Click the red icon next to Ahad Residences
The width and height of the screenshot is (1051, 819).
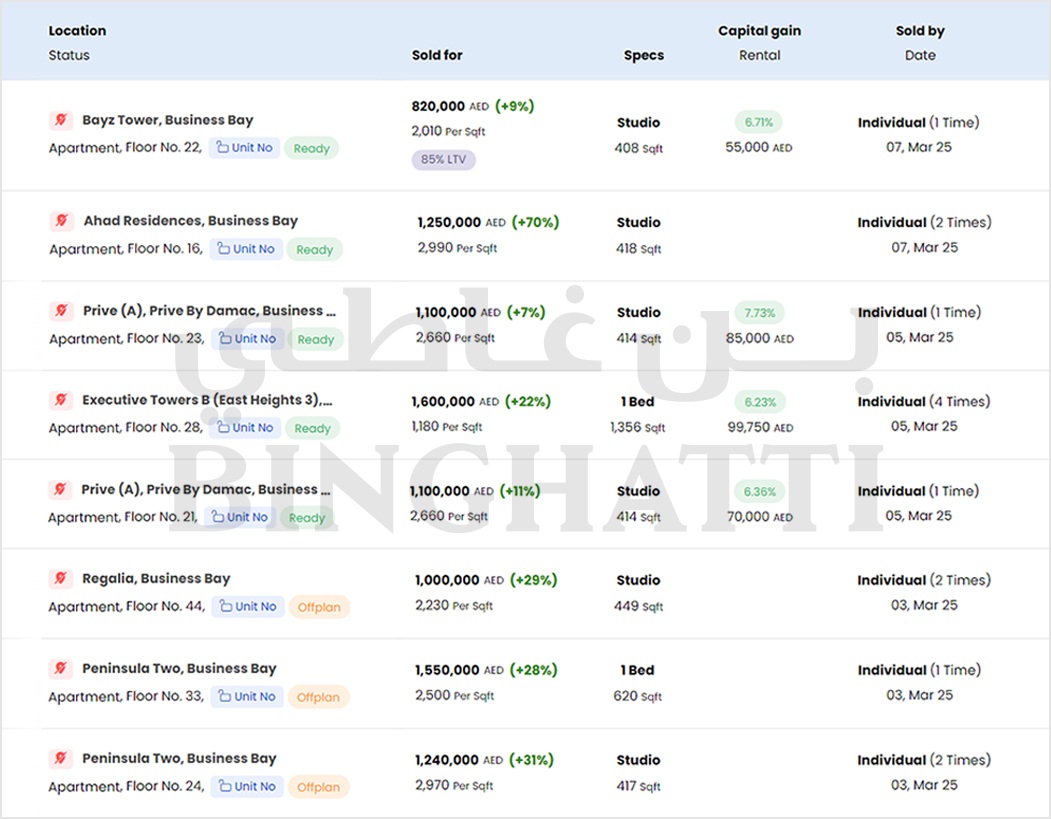point(61,220)
